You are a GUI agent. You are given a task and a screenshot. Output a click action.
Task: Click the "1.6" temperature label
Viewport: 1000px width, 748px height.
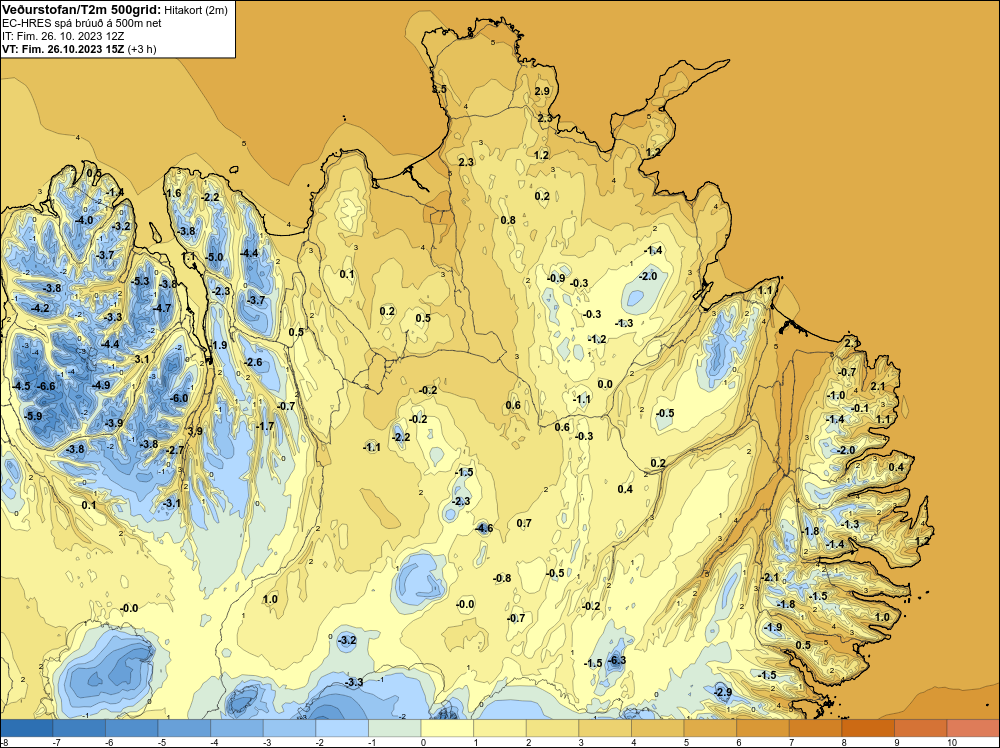[x=173, y=193]
